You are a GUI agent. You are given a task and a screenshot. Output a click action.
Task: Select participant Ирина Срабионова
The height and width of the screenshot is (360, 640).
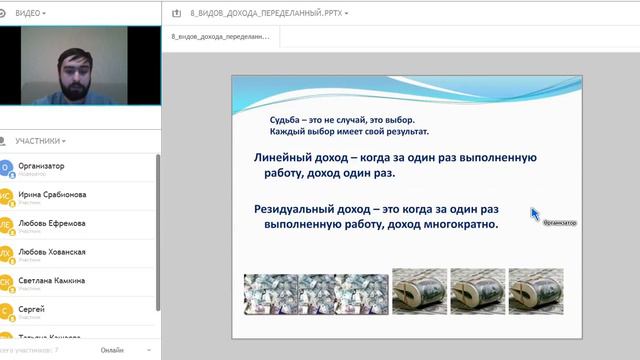coord(78,196)
